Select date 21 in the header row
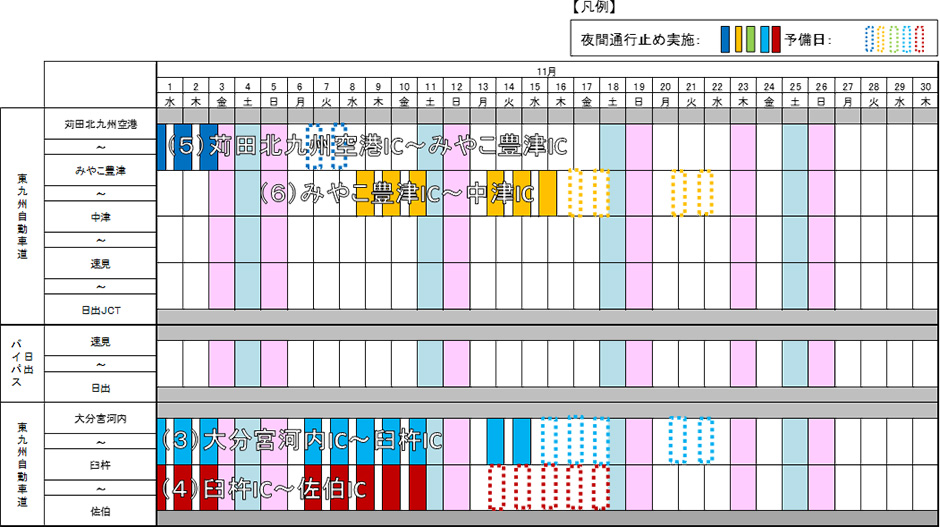Screen dimensions: 940x527 (x=691, y=87)
